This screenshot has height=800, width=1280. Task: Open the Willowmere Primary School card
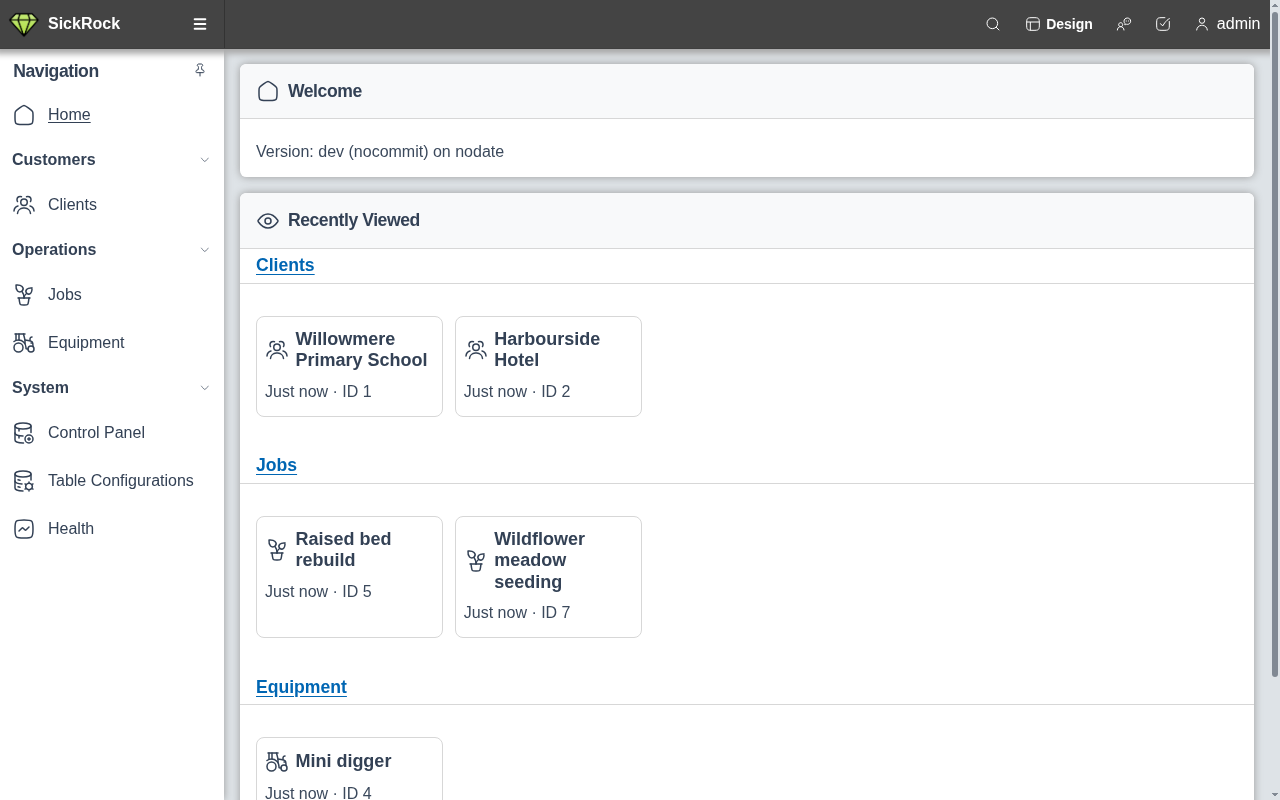click(349, 366)
